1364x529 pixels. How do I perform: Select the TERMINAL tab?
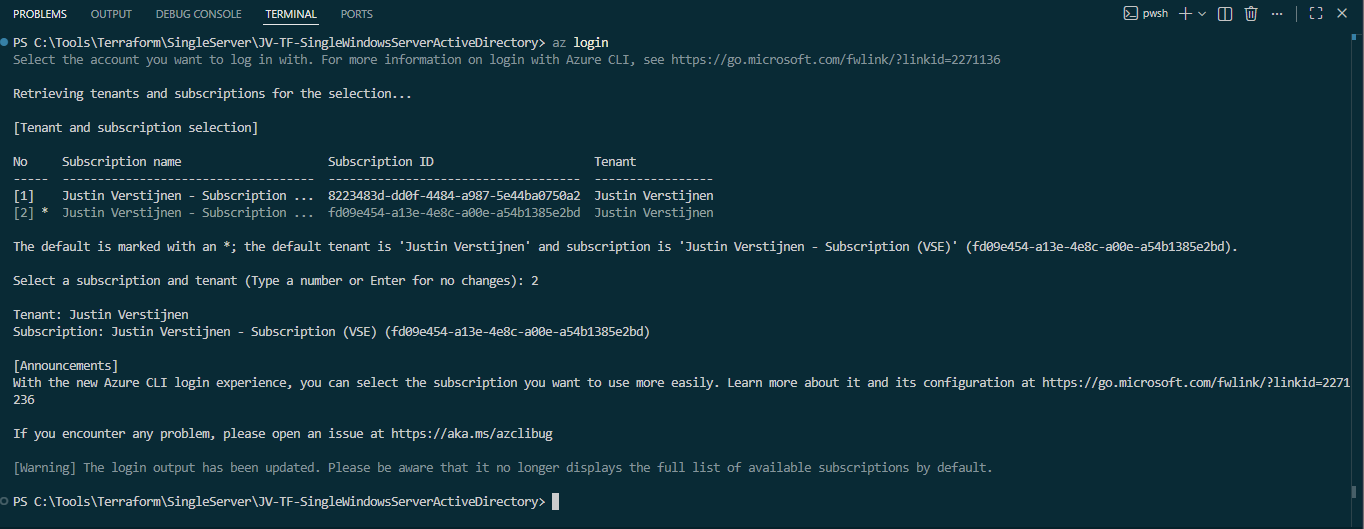pos(291,14)
